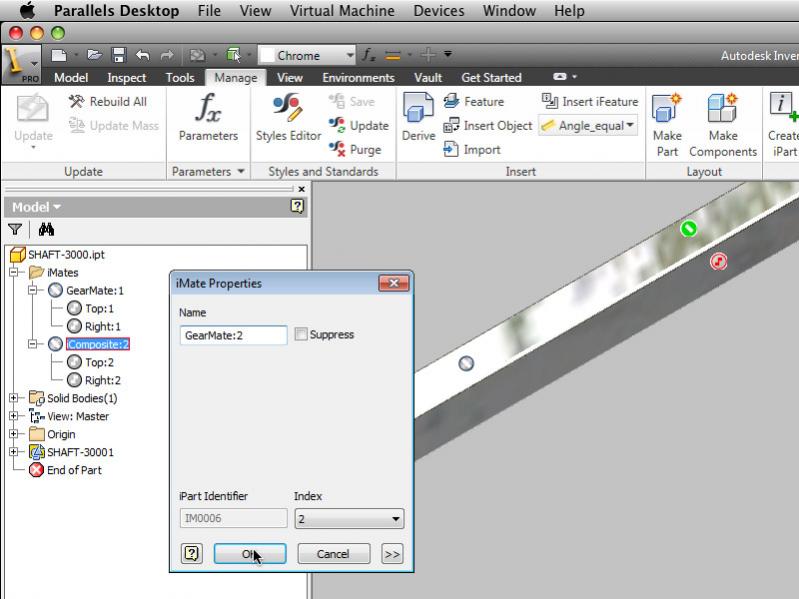Click the gray iMate glyph on the shaft

(466, 363)
